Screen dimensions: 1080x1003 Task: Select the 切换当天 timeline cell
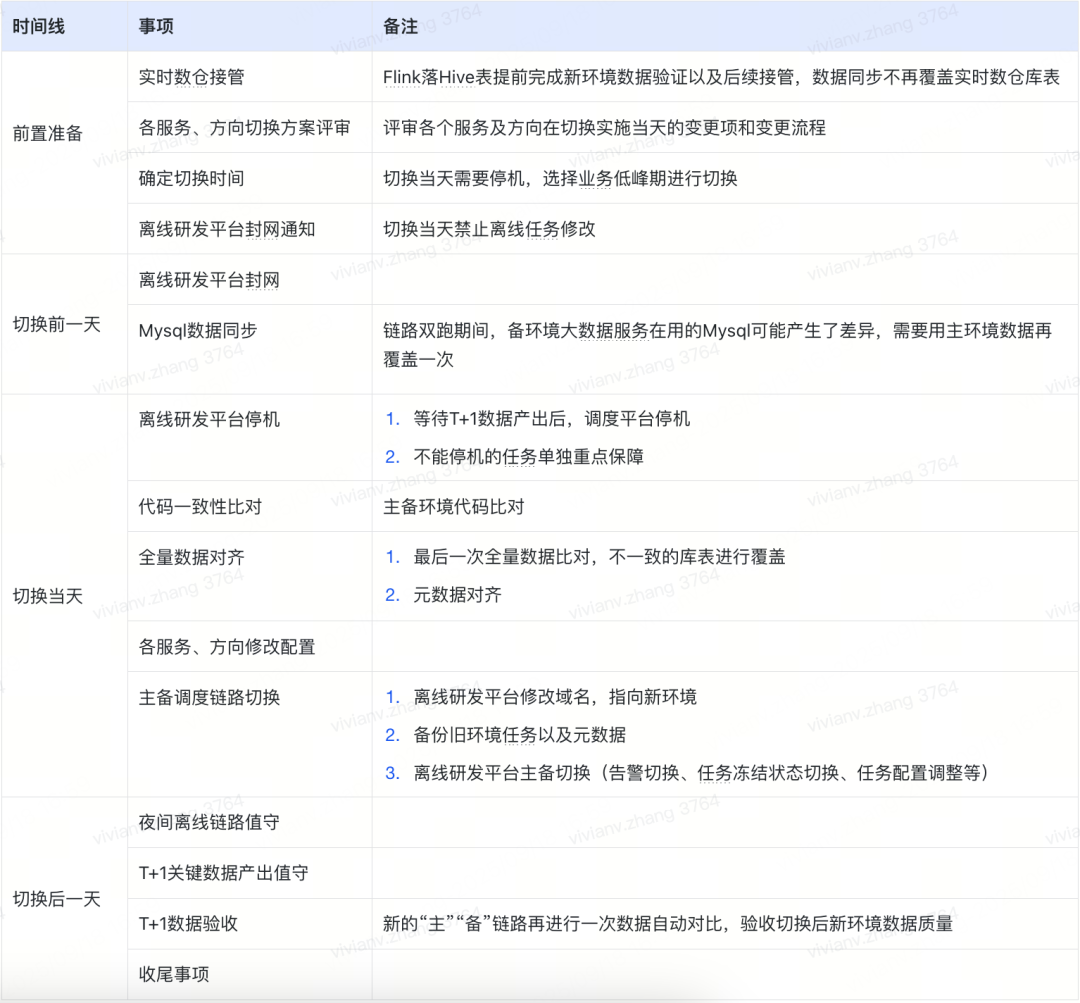point(47,596)
